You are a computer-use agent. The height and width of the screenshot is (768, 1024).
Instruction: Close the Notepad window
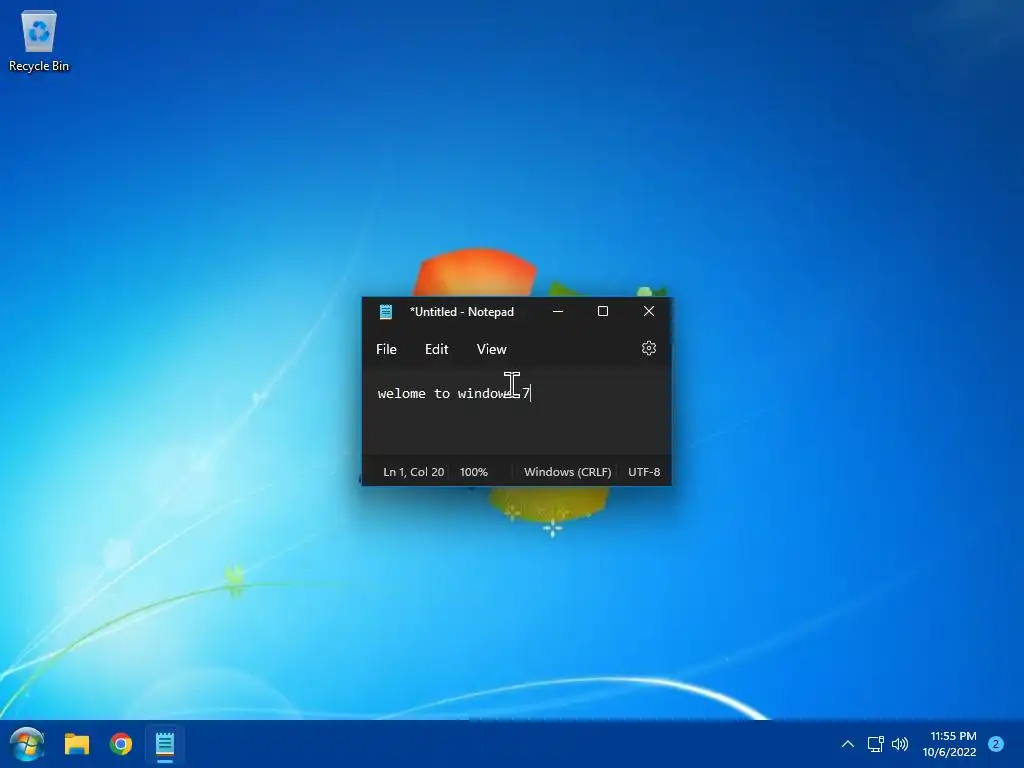tap(648, 312)
